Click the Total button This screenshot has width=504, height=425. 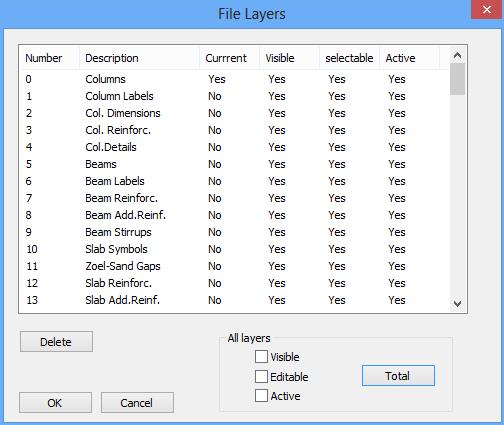(398, 376)
